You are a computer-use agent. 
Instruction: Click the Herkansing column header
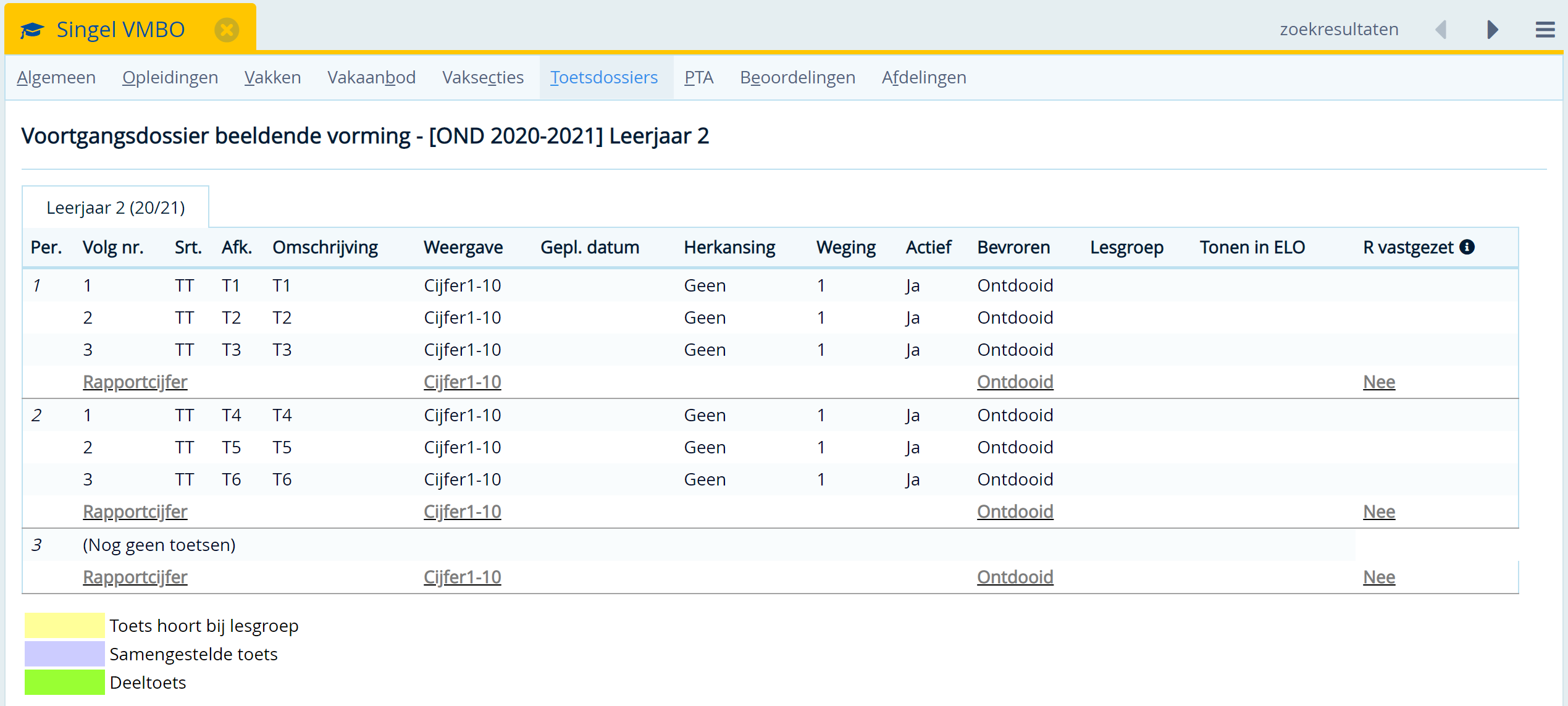(x=729, y=247)
